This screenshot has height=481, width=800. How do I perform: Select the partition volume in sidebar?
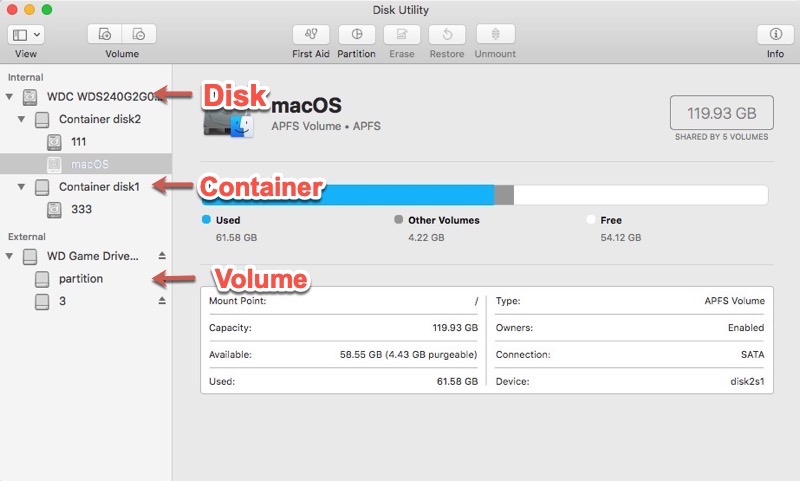[80, 279]
